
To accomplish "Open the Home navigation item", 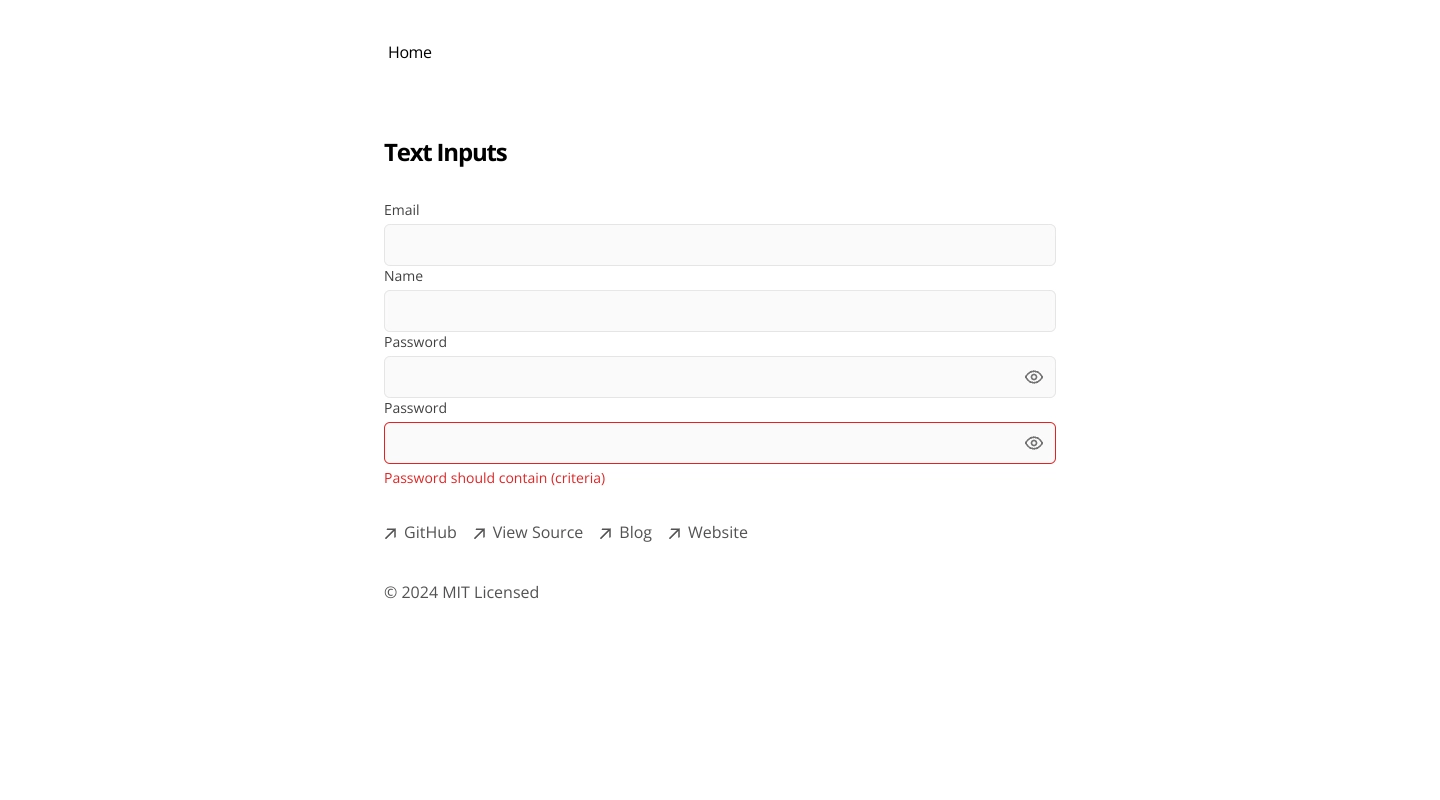I will tap(410, 52).
